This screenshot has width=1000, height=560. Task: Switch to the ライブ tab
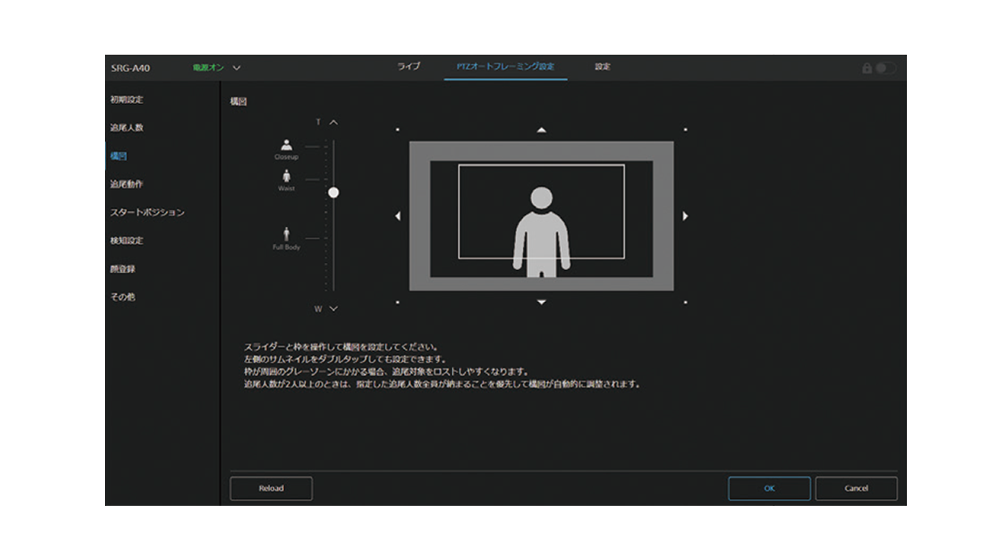408,67
